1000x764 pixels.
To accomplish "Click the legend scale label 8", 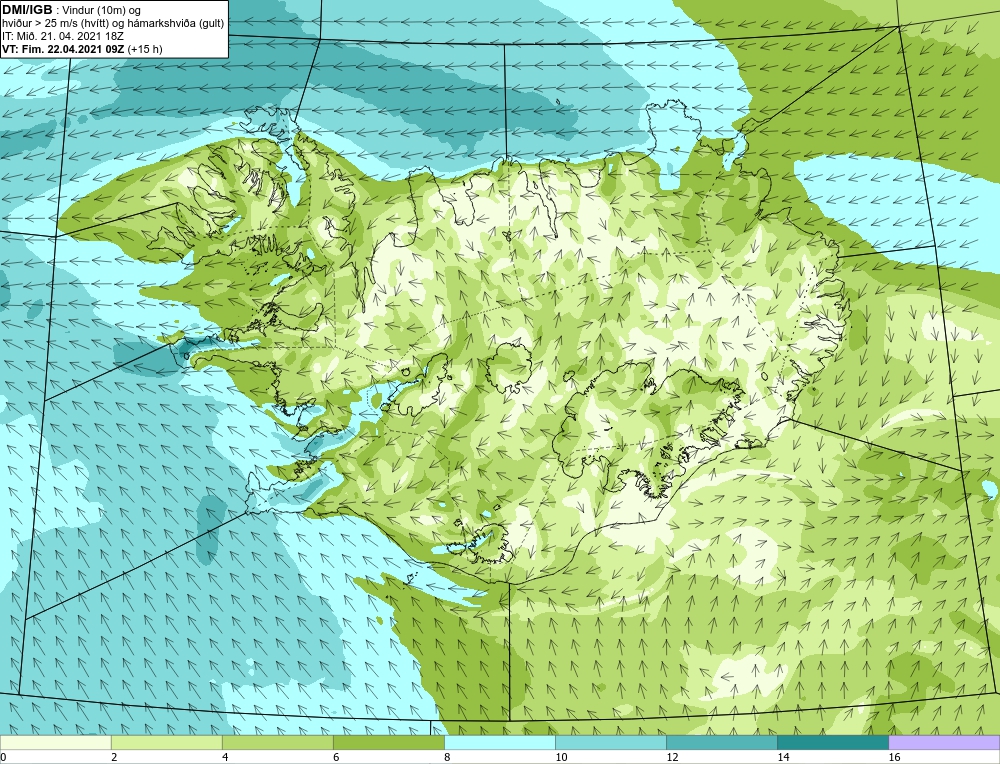I will tap(447, 757).
